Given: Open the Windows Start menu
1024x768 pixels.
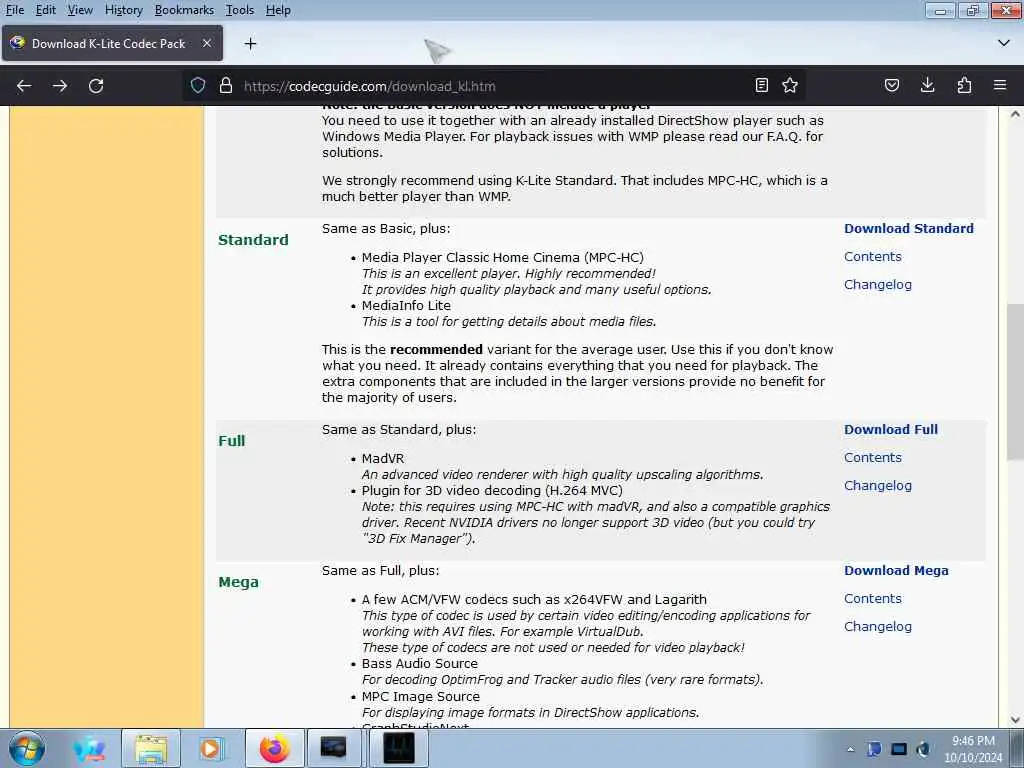Looking at the screenshot, I should [27, 748].
